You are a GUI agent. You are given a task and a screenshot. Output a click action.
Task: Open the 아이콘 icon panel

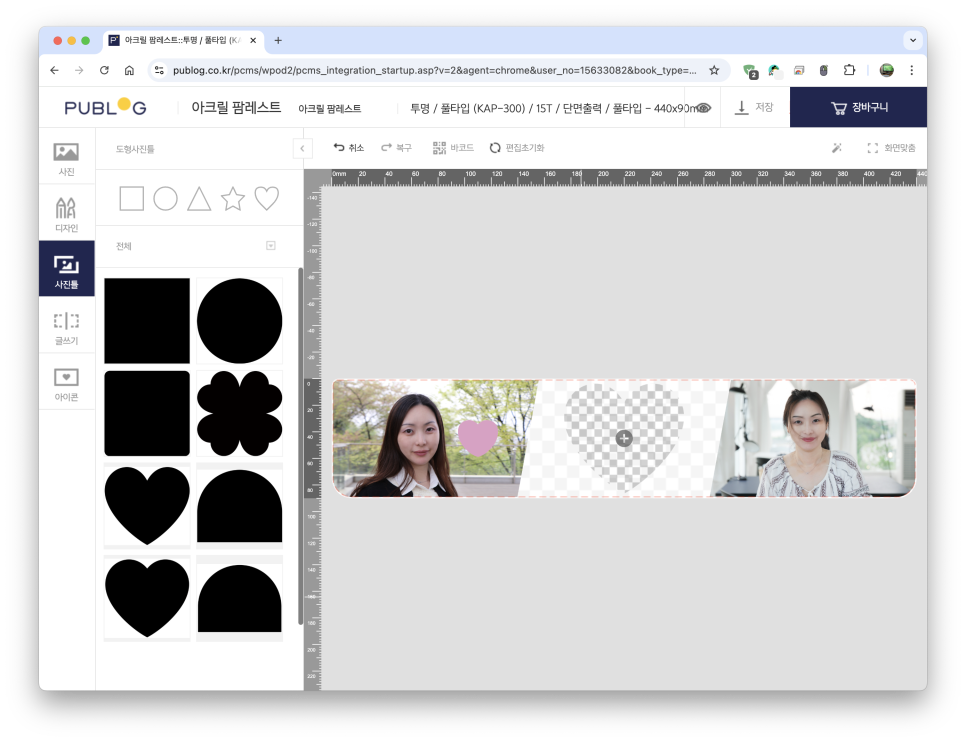(67, 383)
